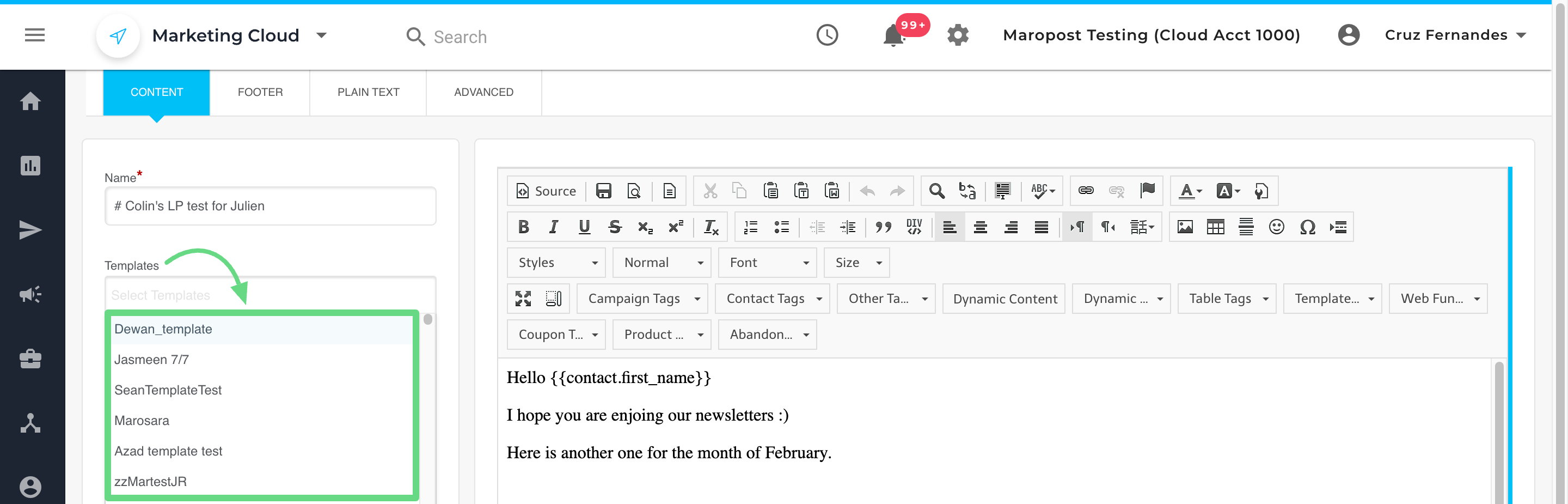Toggle Superscript formatting
This screenshot has height=504, width=1568.
click(x=676, y=227)
